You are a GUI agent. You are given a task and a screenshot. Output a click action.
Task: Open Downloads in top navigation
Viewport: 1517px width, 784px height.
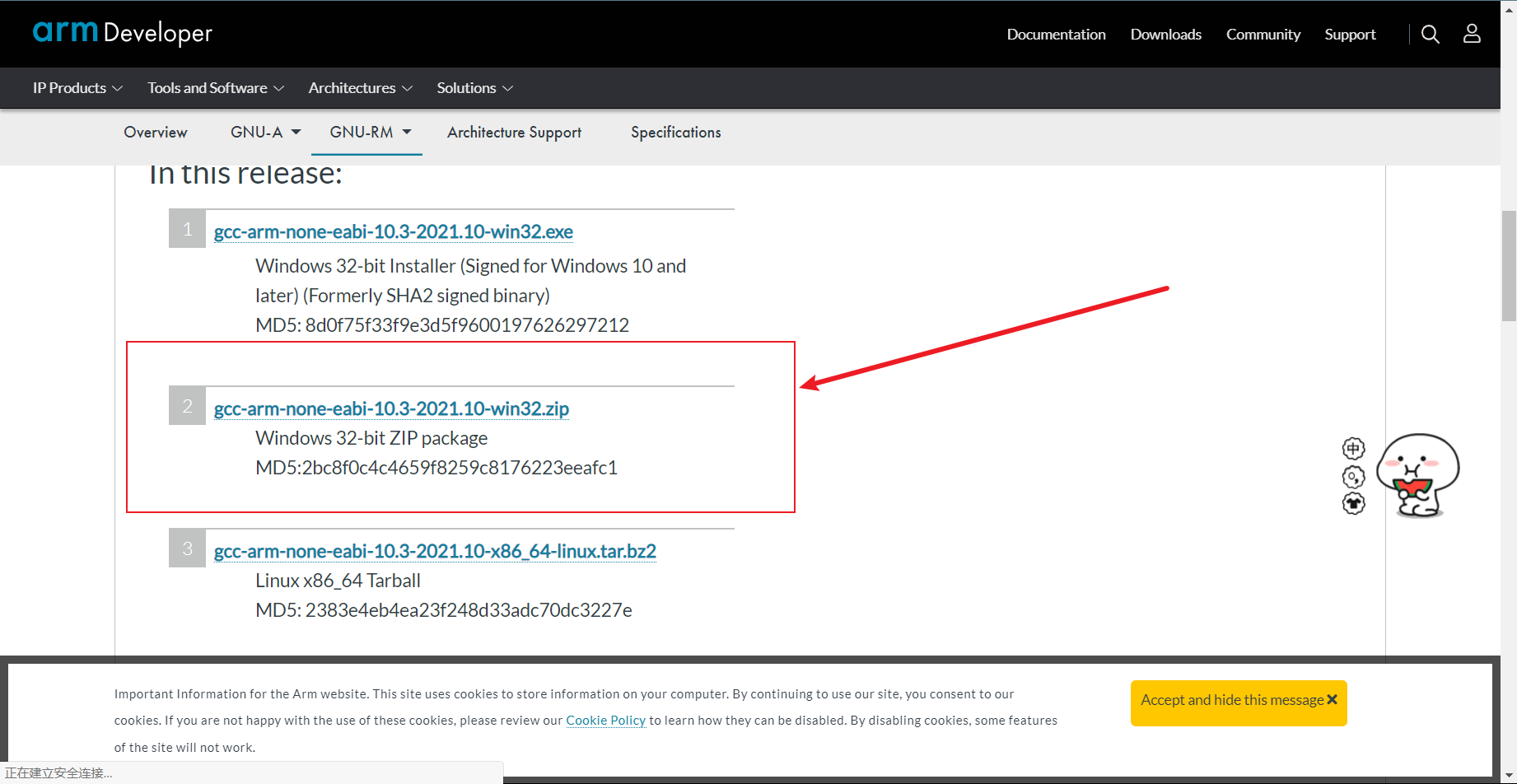coord(1165,35)
